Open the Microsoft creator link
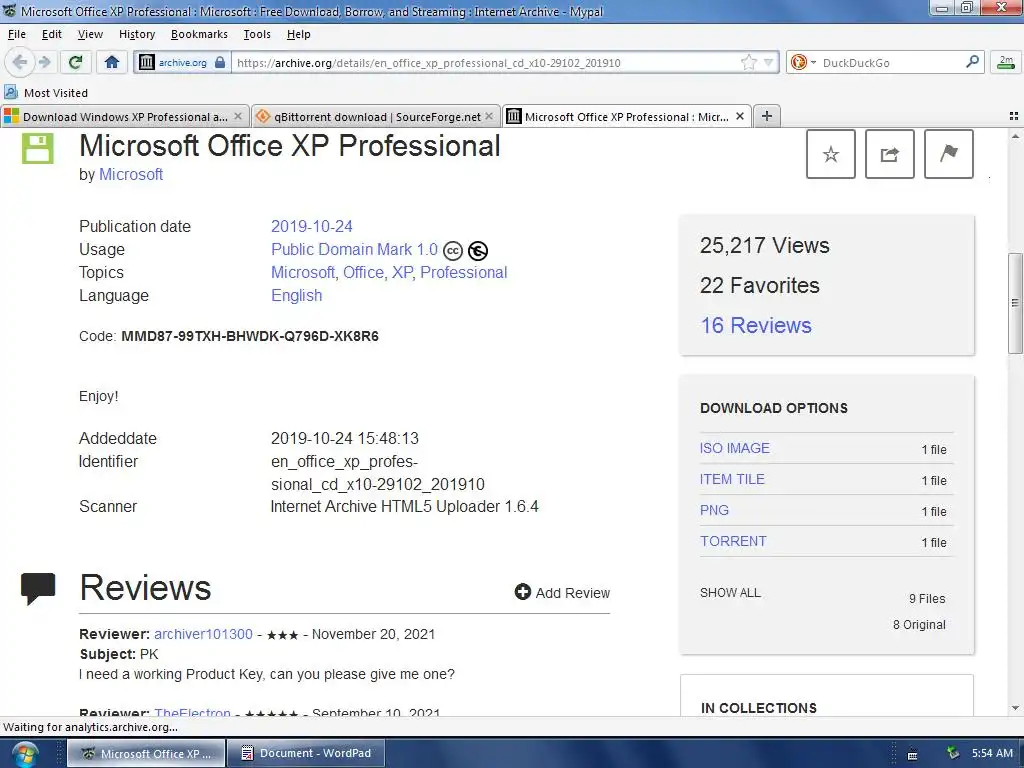The image size is (1024, 768). (131, 174)
